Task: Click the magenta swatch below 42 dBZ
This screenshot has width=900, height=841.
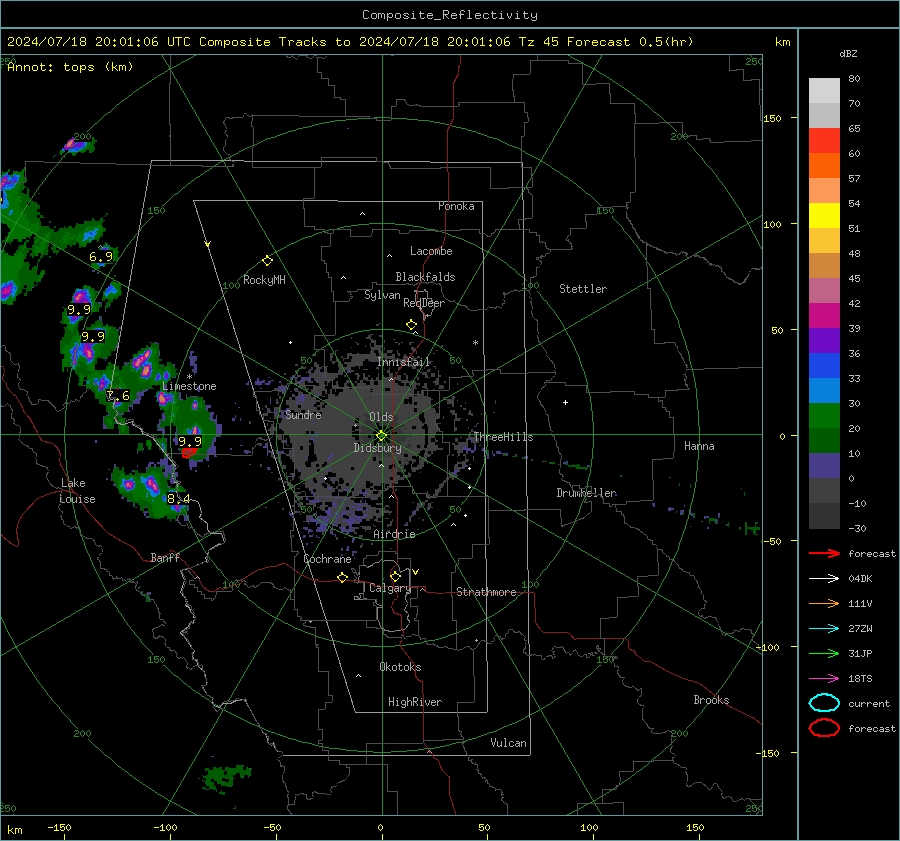Action: pos(824,316)
